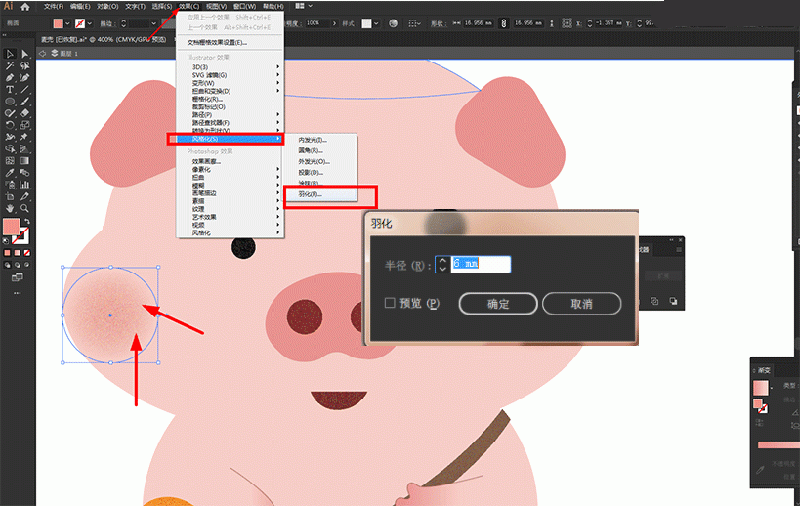Select 内发光 inner glow effect
800x506 pixels.
(x=312, y=139)
